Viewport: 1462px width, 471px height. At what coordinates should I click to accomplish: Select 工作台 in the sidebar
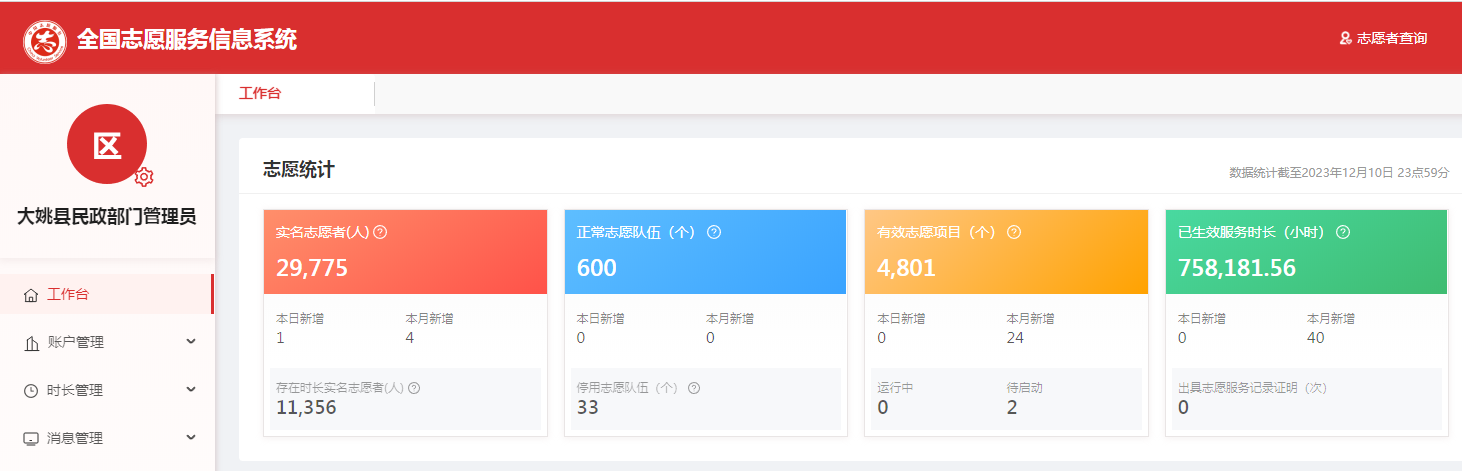click(68, 295)
